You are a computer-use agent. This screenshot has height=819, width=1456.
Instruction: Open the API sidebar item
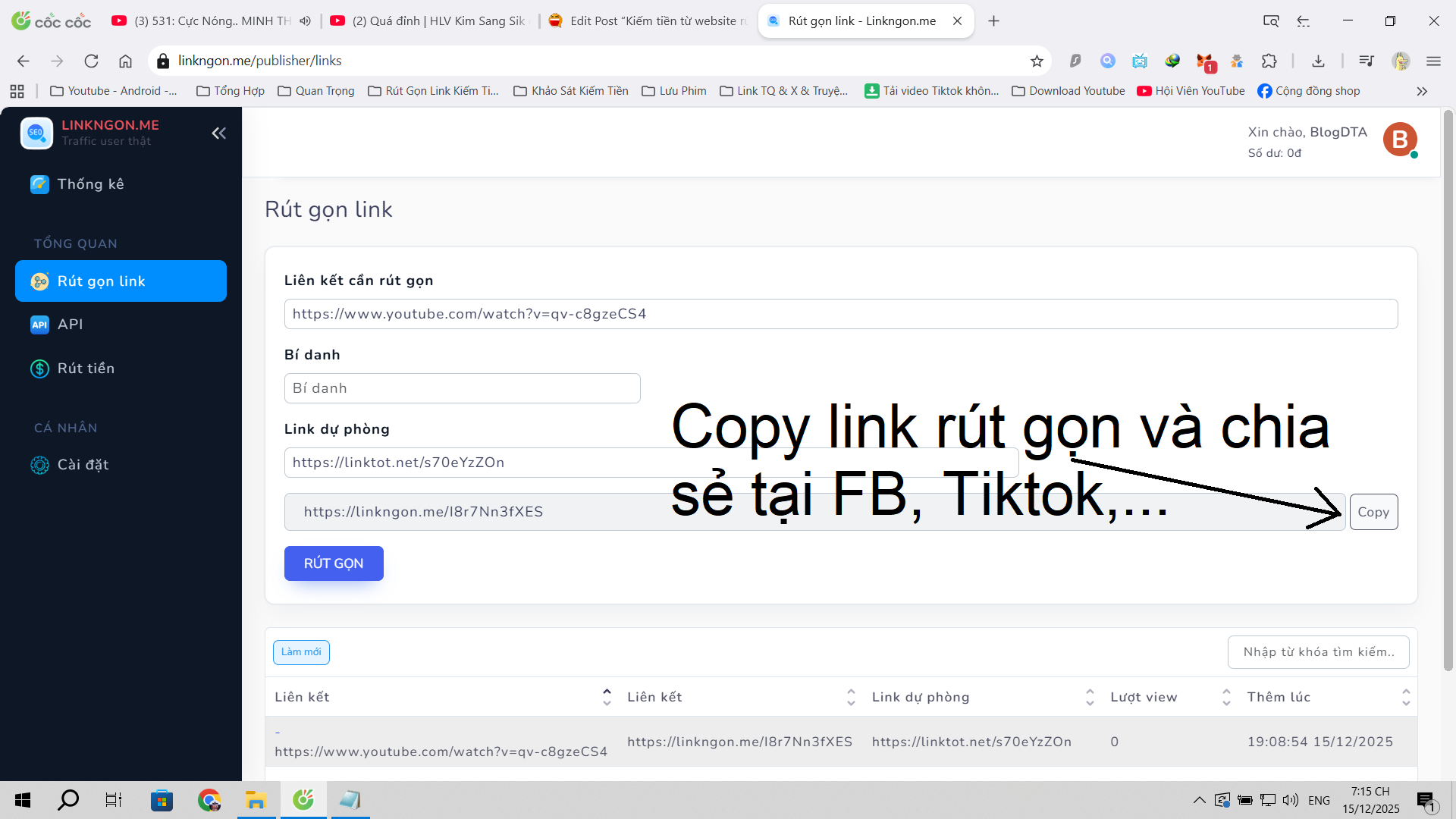(70, 325)
